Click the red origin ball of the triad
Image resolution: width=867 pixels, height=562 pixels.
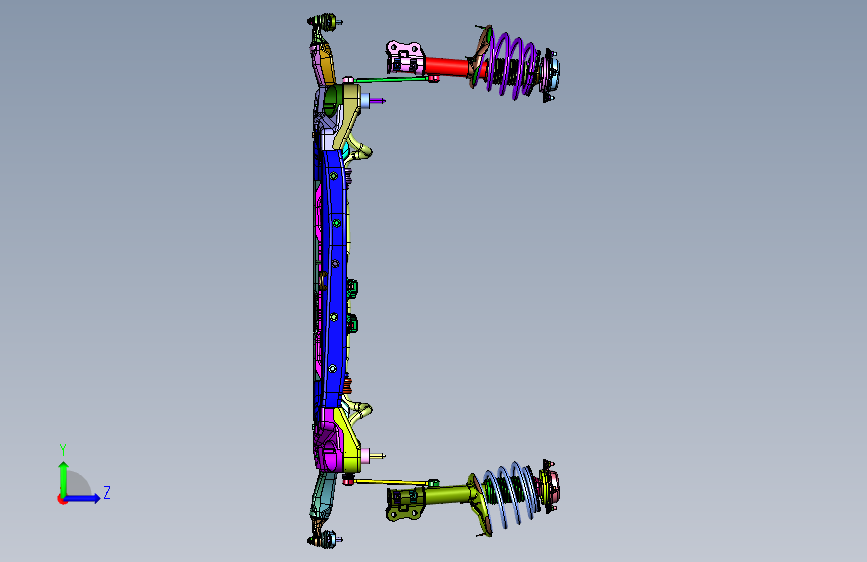(x=62, y=499)
